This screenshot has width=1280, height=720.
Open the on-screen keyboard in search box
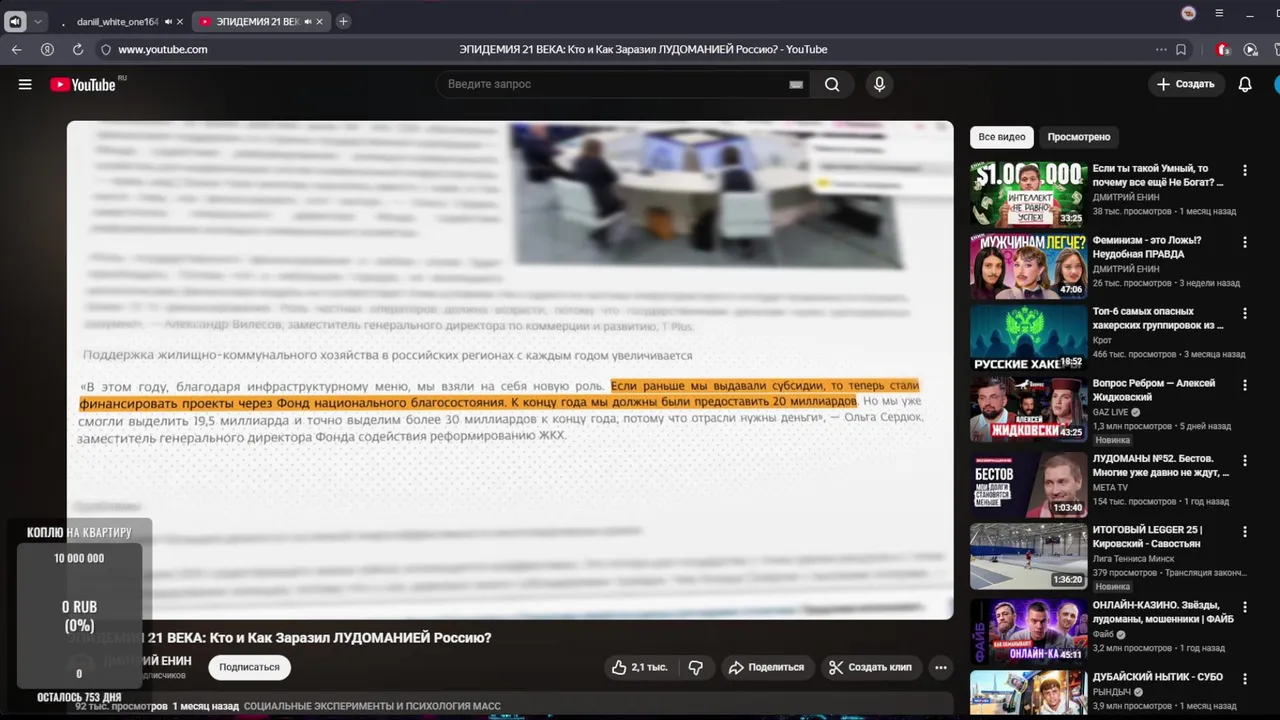[x=796, y=85]
